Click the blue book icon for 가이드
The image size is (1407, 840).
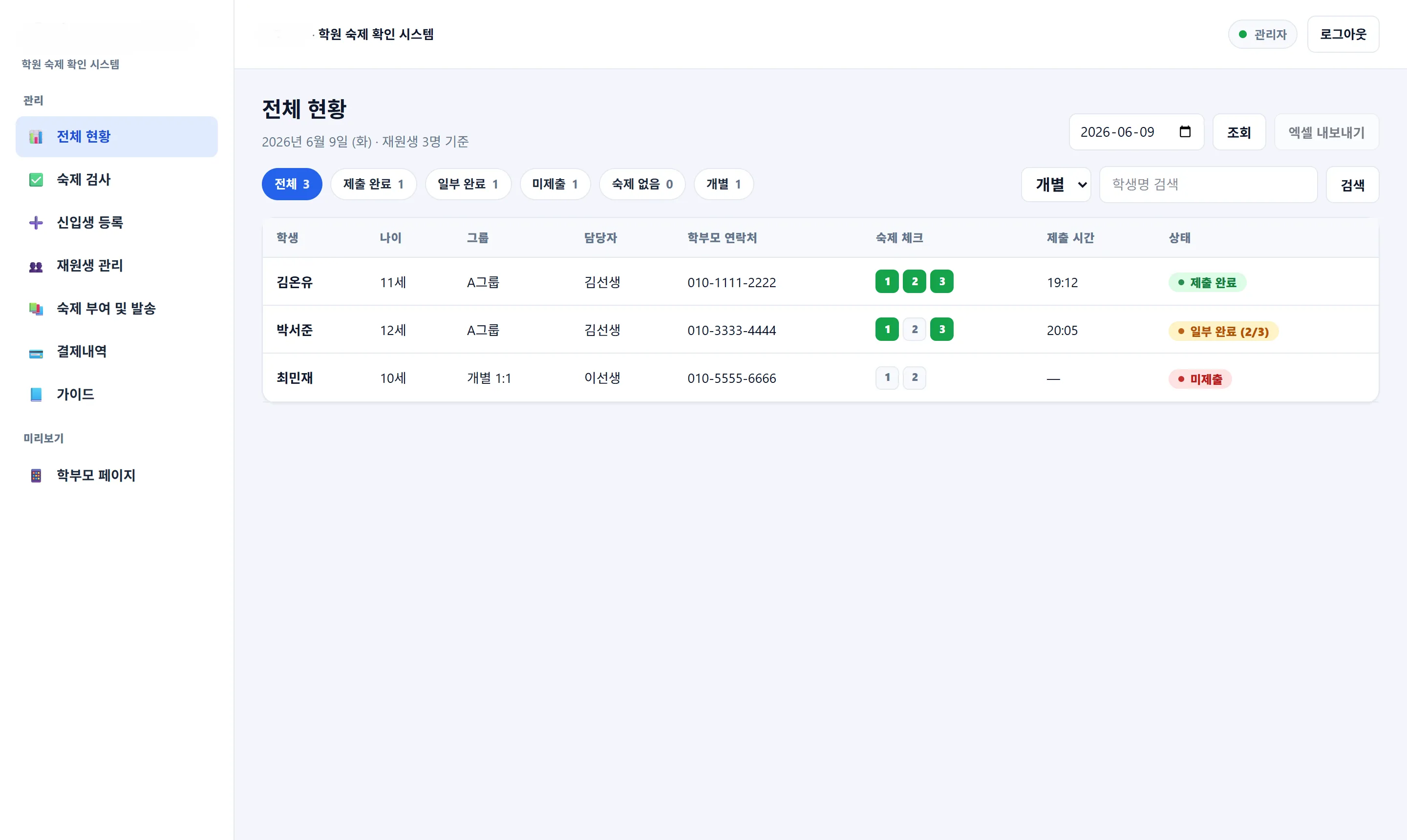pyautogui.click(x=36, y=395)
